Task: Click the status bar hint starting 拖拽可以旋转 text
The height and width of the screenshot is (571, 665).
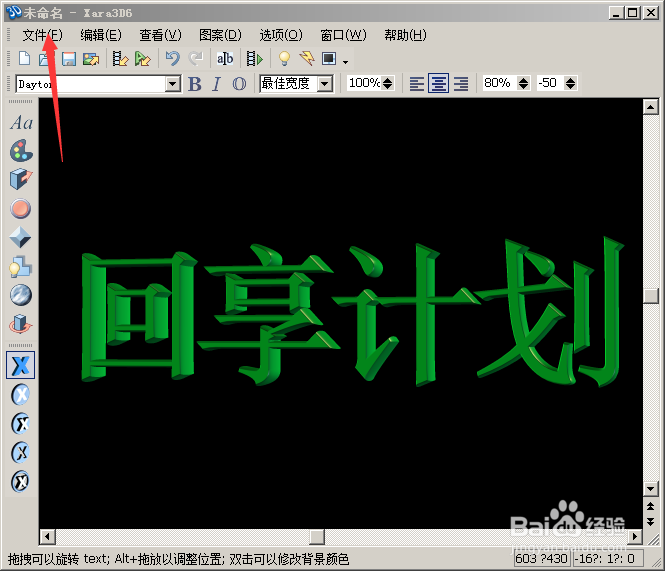Action: click(x=179, y=559)
